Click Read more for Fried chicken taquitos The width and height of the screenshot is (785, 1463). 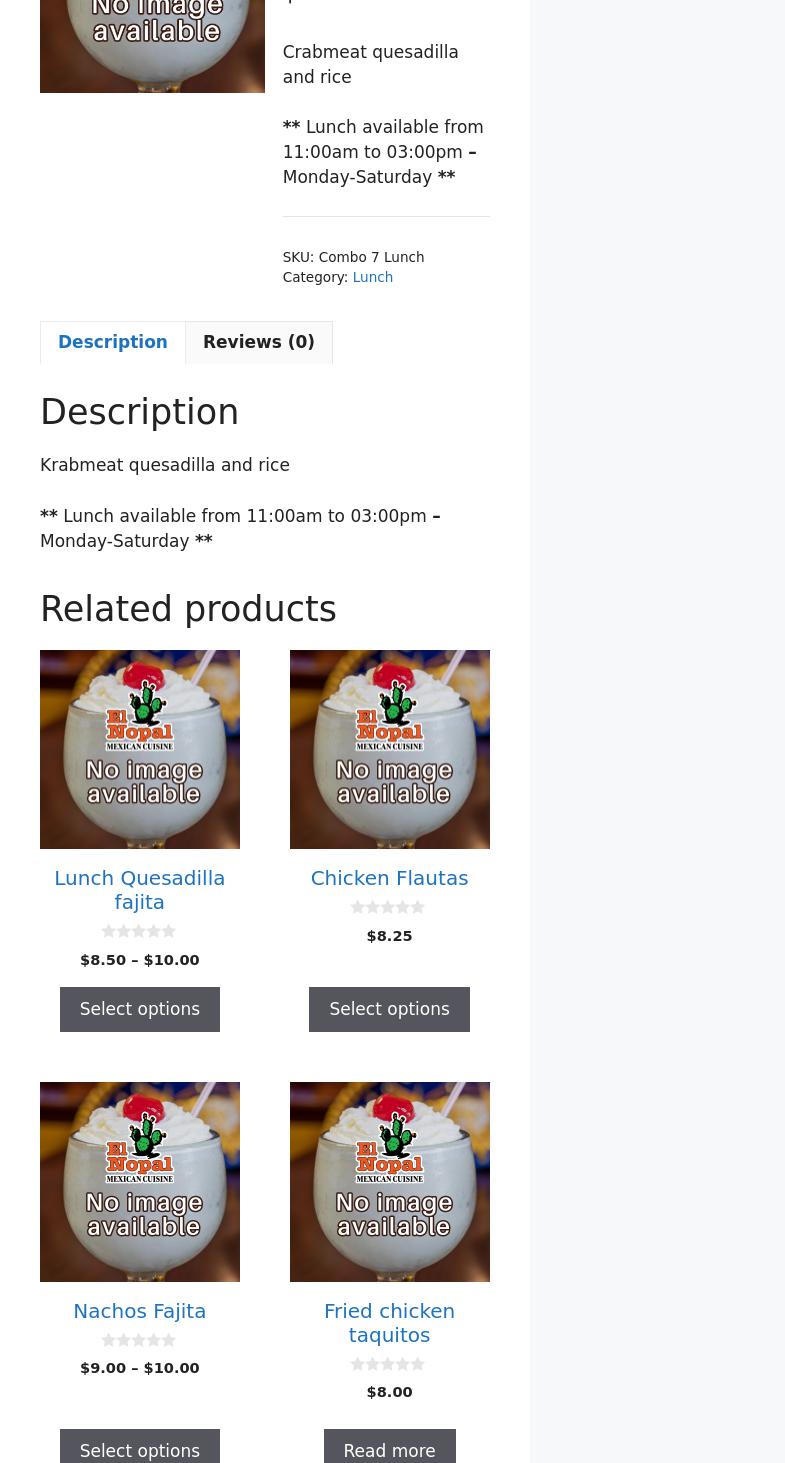click(389, 1450)
